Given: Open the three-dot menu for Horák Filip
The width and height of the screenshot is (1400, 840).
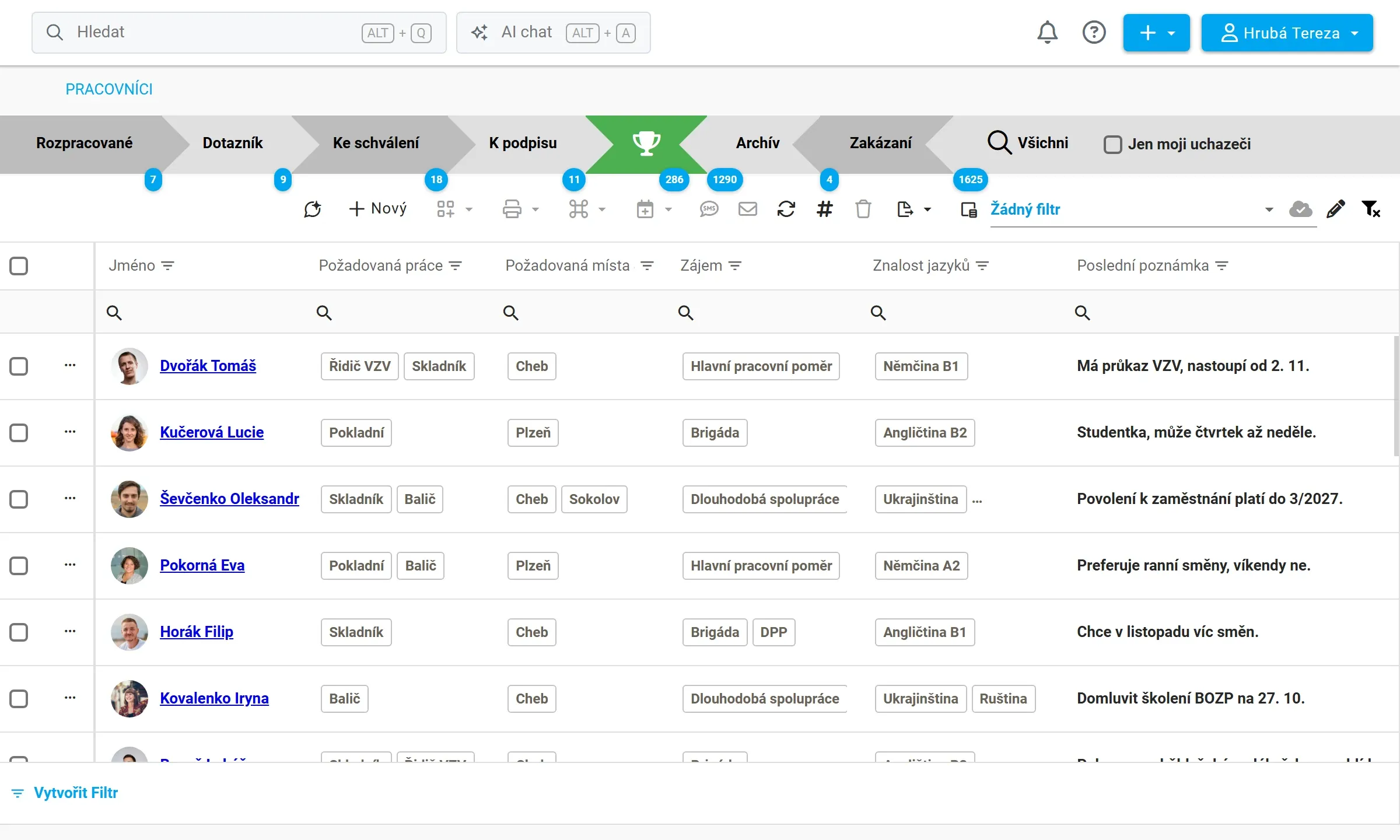Looking at the screenshot, I should click(x=70, y=631).
